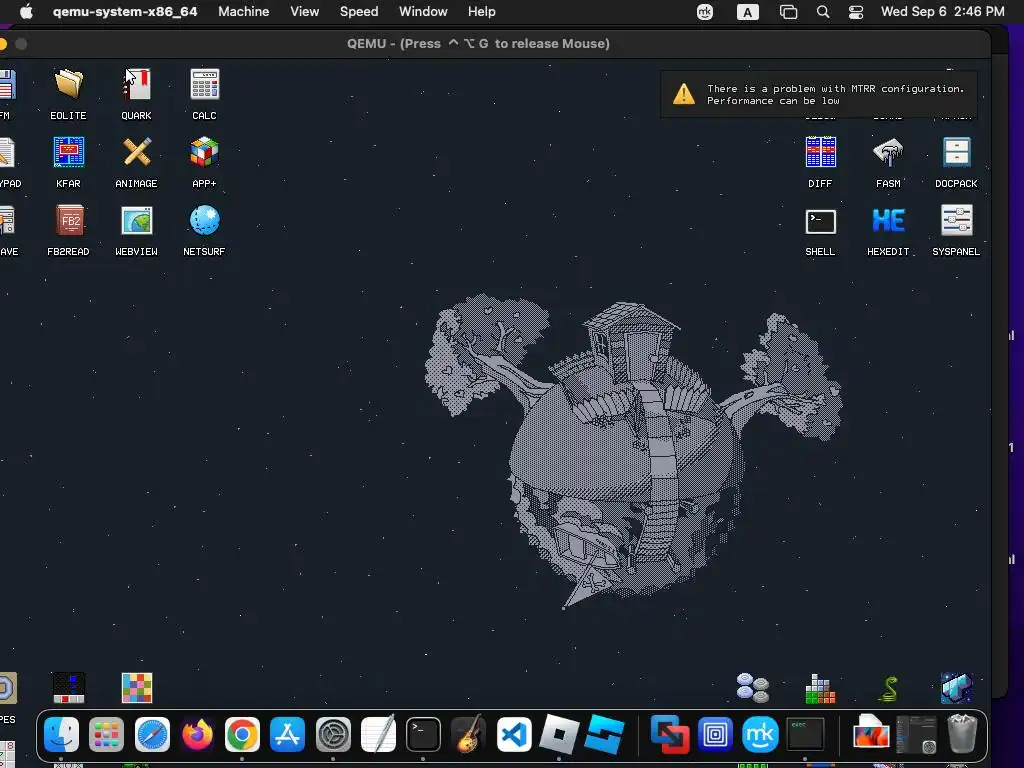Screen dimensions: 1024x768
Task: Open Launchpad from the Dock
Action: [x=106, y=735]
